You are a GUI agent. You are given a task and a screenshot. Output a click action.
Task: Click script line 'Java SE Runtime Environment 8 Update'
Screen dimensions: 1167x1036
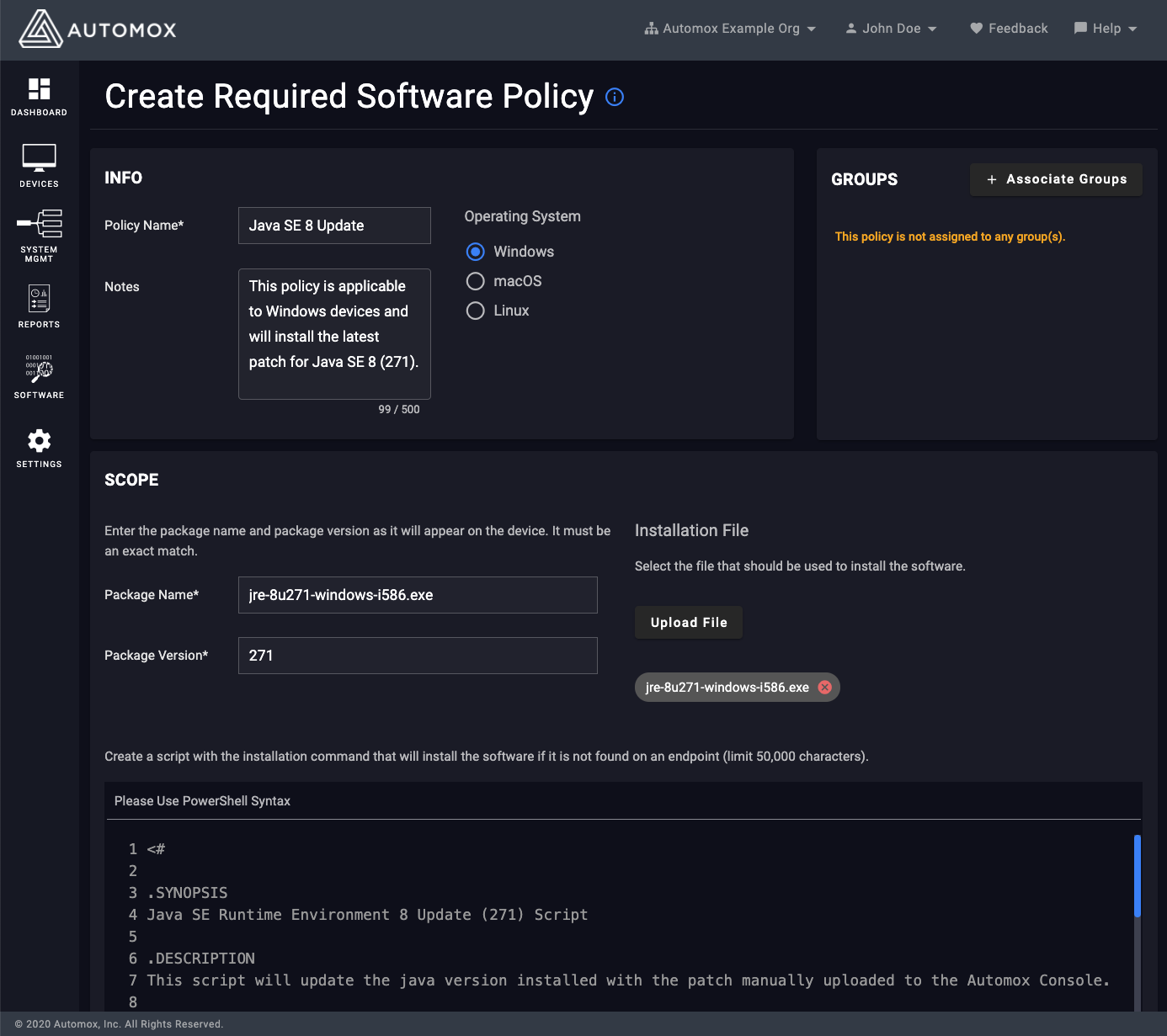click(367, 915)
